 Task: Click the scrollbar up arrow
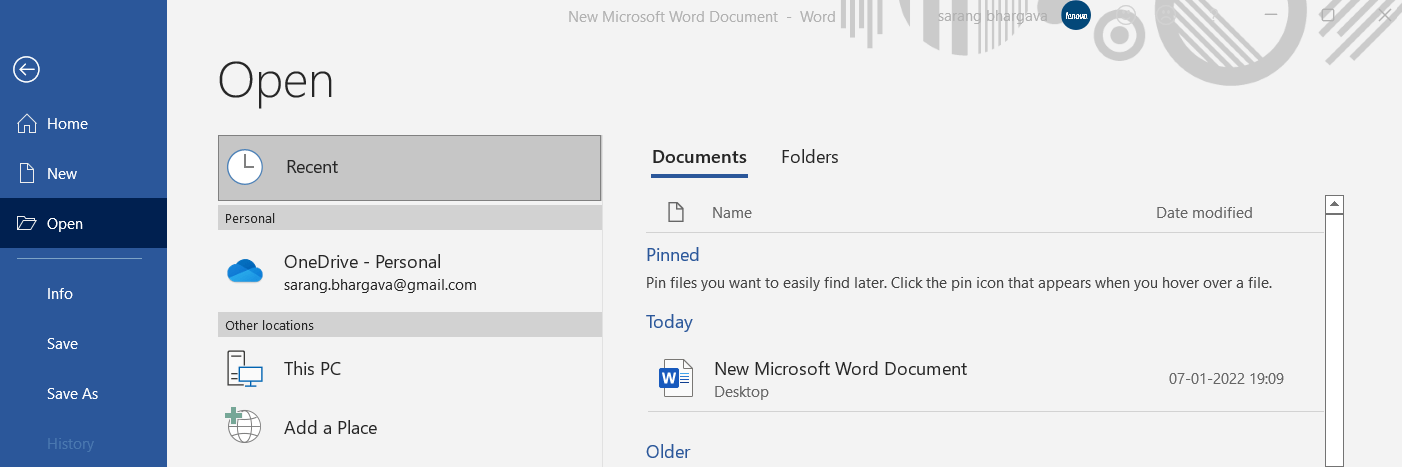coord(1333,204)
